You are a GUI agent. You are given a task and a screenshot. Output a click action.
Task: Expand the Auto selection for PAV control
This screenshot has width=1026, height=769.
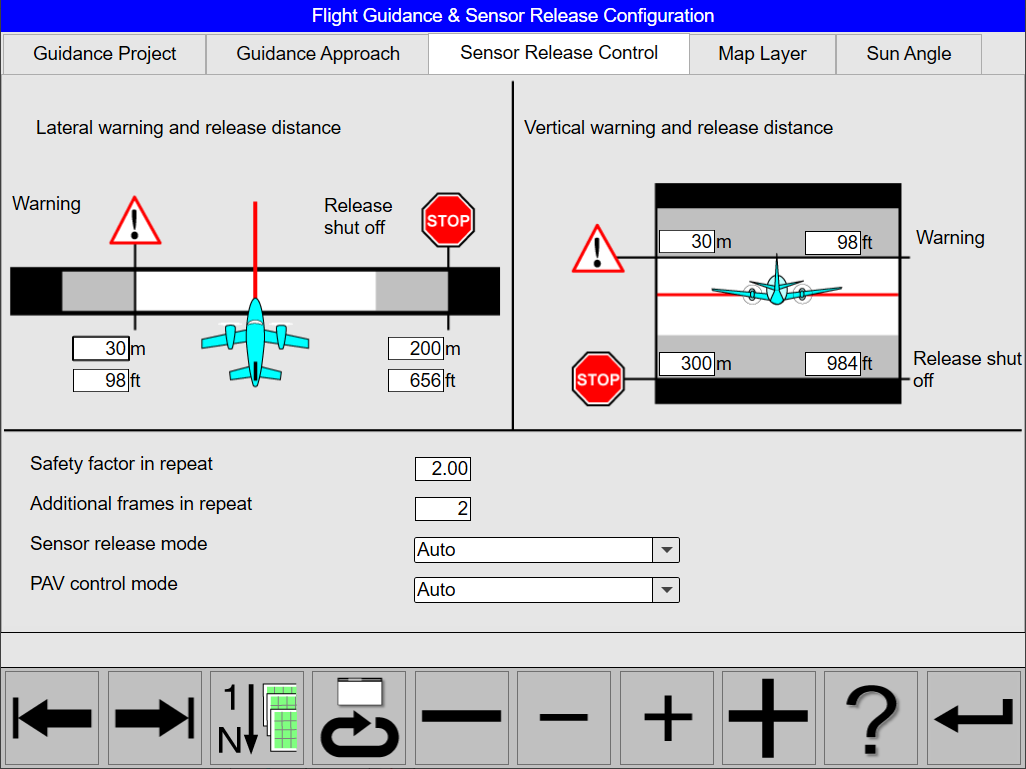click(x=666, y=589)
